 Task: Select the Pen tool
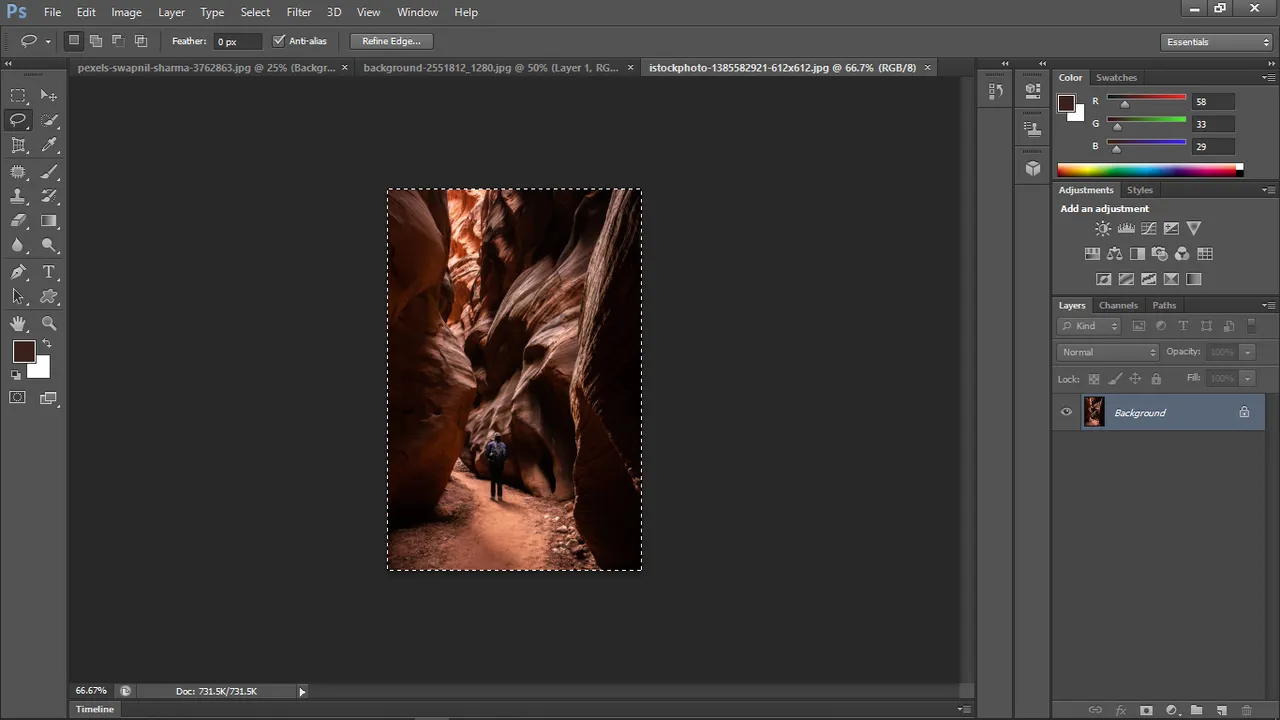(x=18, y=272)
